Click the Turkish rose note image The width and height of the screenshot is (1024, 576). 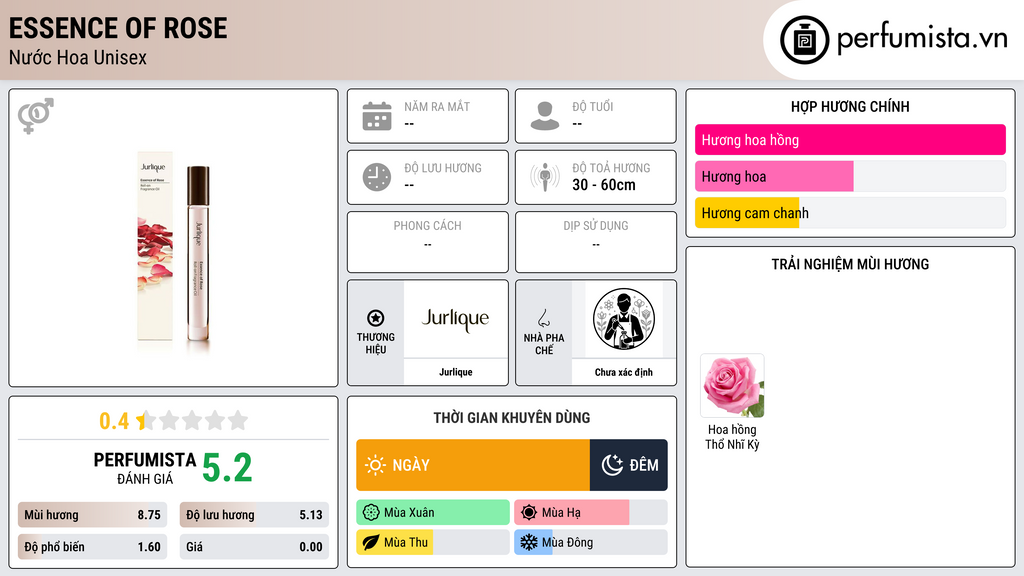coord(732,386)
